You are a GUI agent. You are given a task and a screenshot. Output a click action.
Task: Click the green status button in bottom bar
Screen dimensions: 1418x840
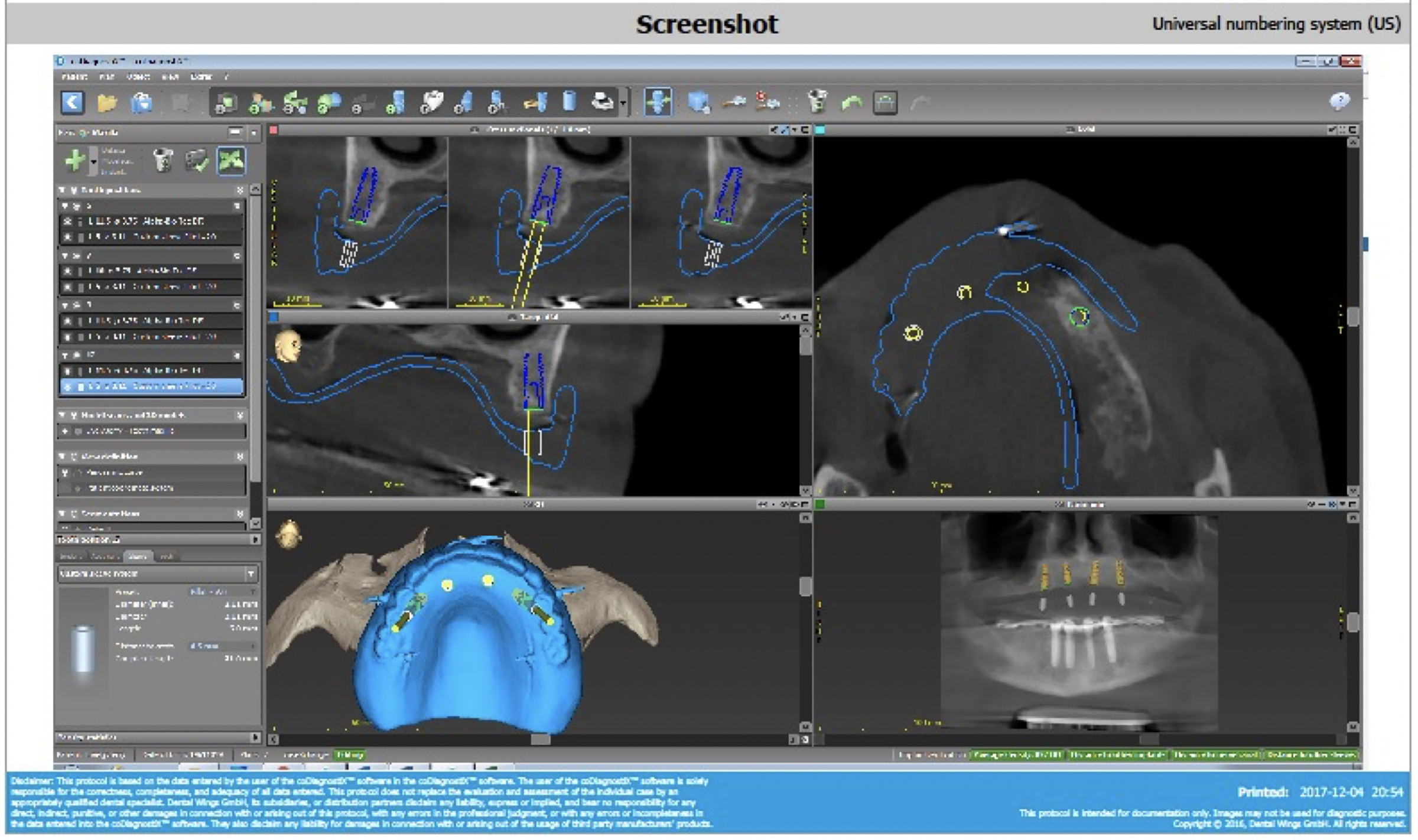349,755
